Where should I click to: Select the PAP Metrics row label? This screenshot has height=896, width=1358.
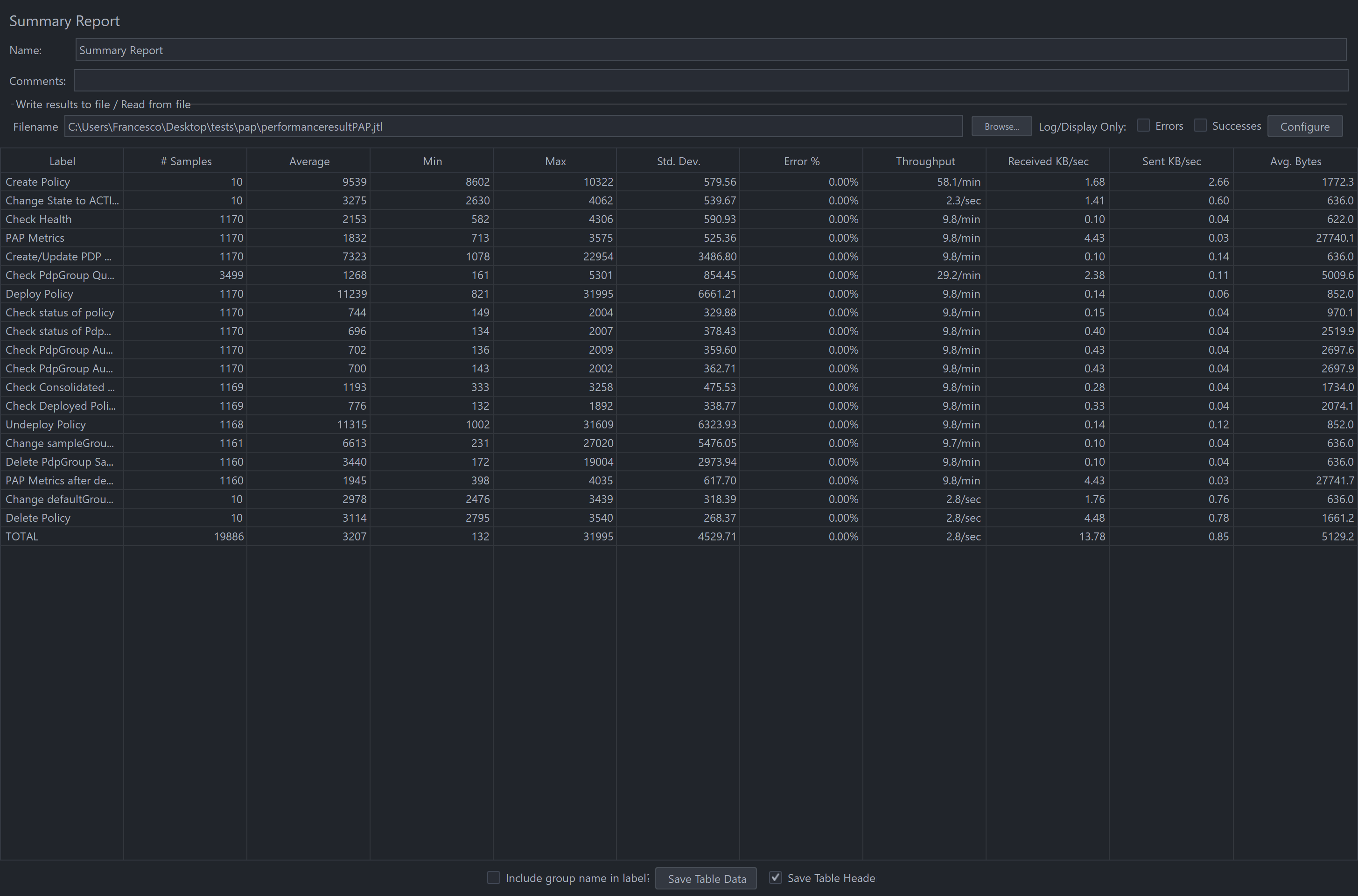(62, 238)
